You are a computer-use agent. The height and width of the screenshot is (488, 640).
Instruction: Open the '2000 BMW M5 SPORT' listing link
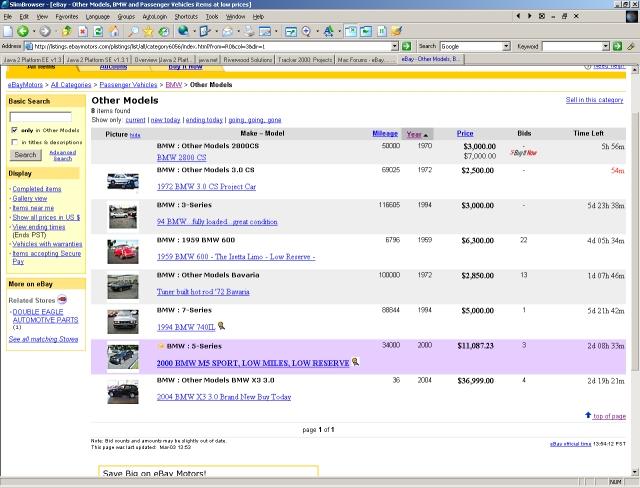(253, 363)
